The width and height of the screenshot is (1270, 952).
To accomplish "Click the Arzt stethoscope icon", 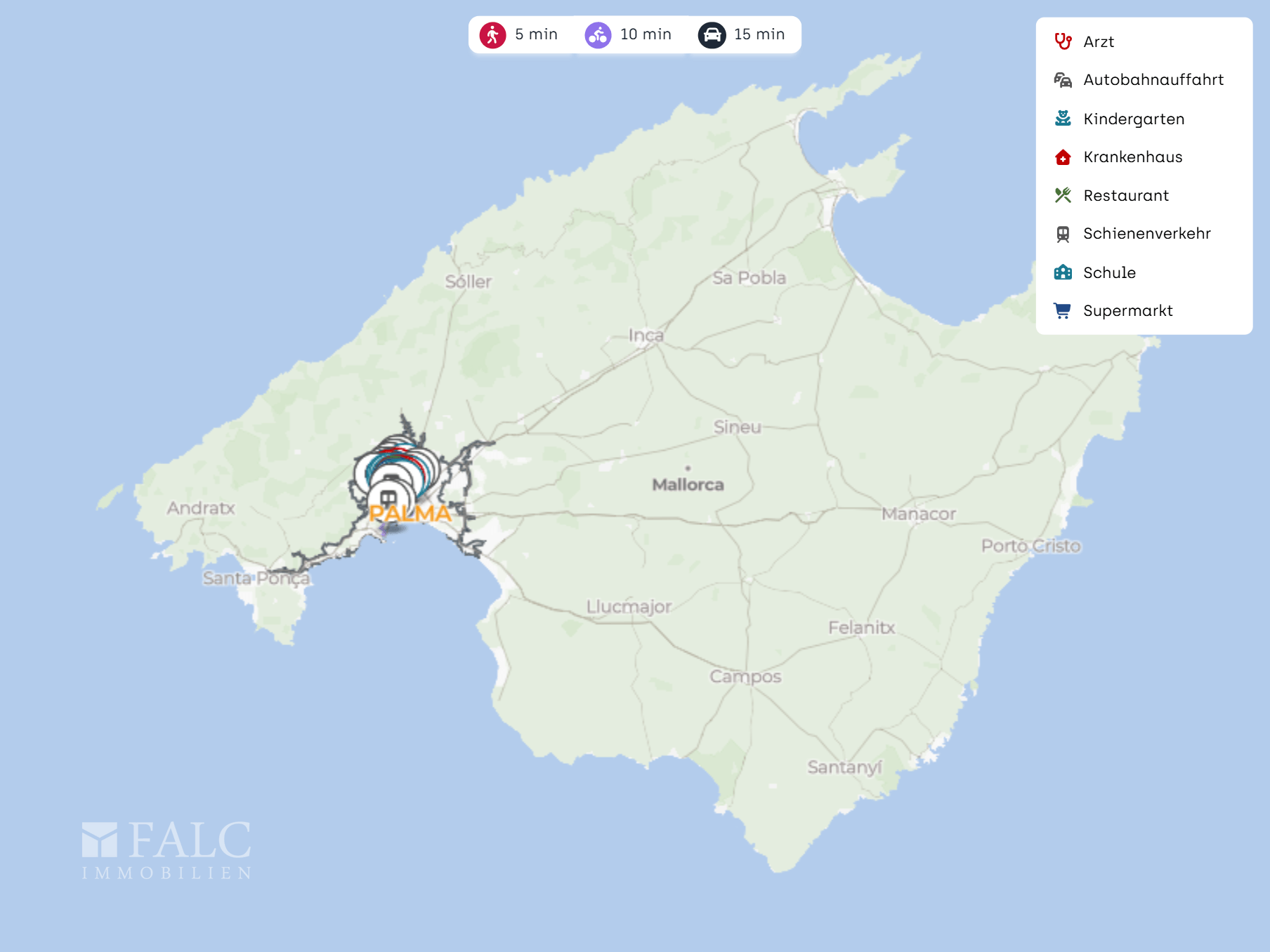I will pyautogui.click(x=1063, y=41).
